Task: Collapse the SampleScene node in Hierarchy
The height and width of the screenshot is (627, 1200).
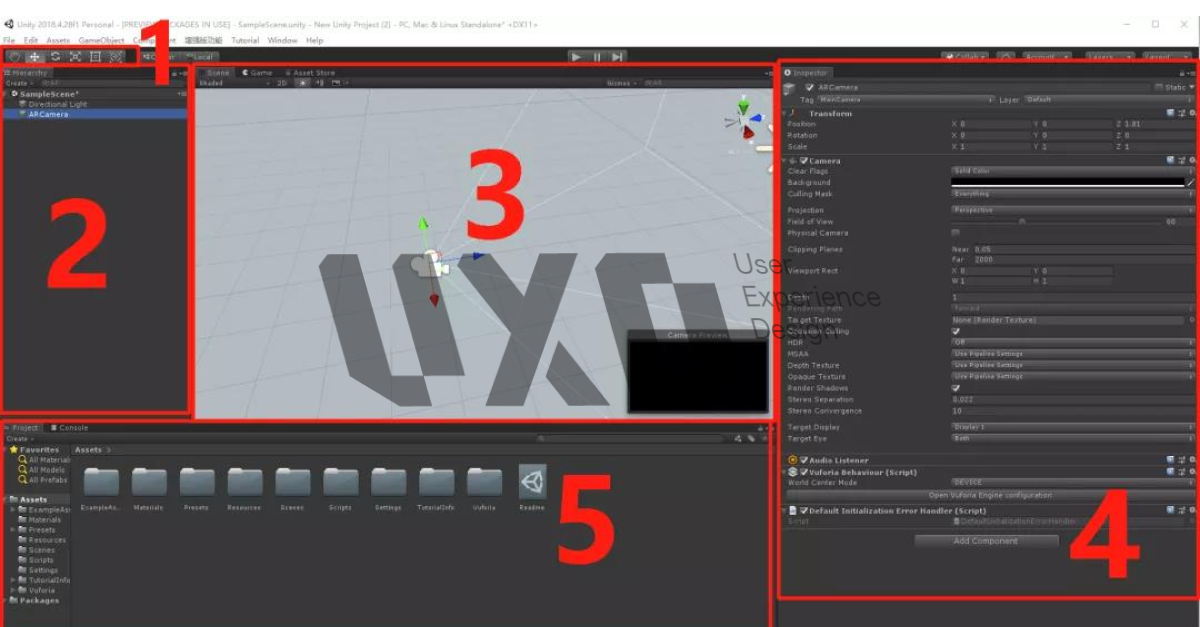Action: tap(7, 94)
